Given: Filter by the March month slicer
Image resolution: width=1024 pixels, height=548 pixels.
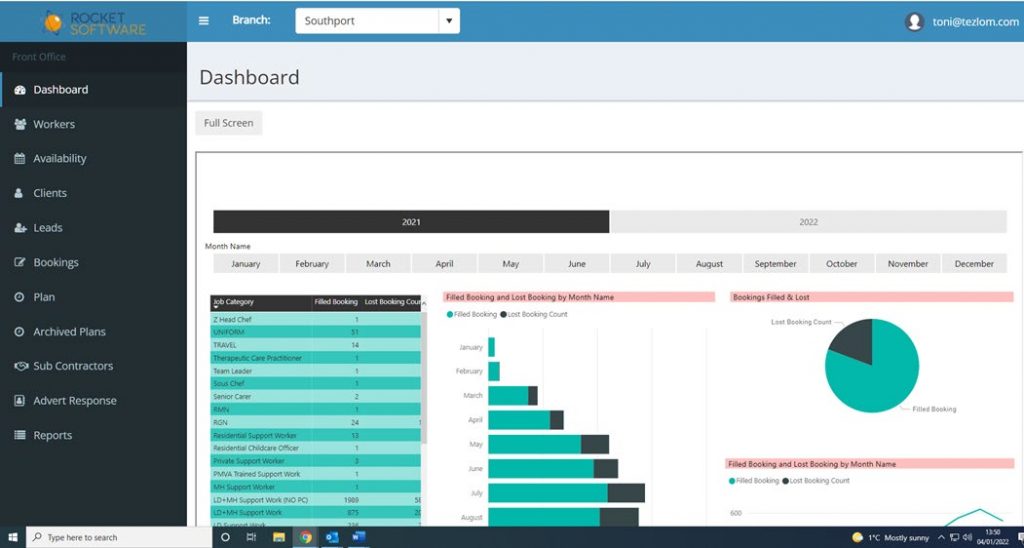Looking at the screenshot, I should [378, 264].
